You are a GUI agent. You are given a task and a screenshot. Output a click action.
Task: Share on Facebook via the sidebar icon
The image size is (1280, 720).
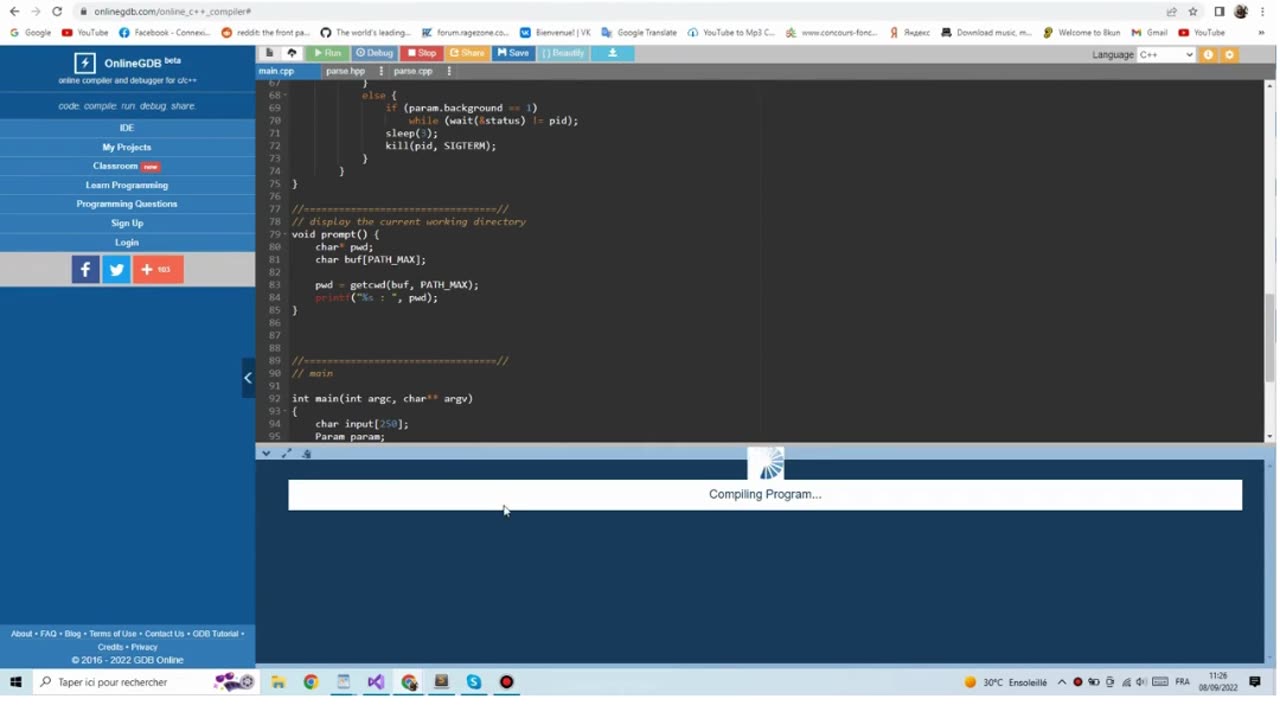click(x=85, y=269)
